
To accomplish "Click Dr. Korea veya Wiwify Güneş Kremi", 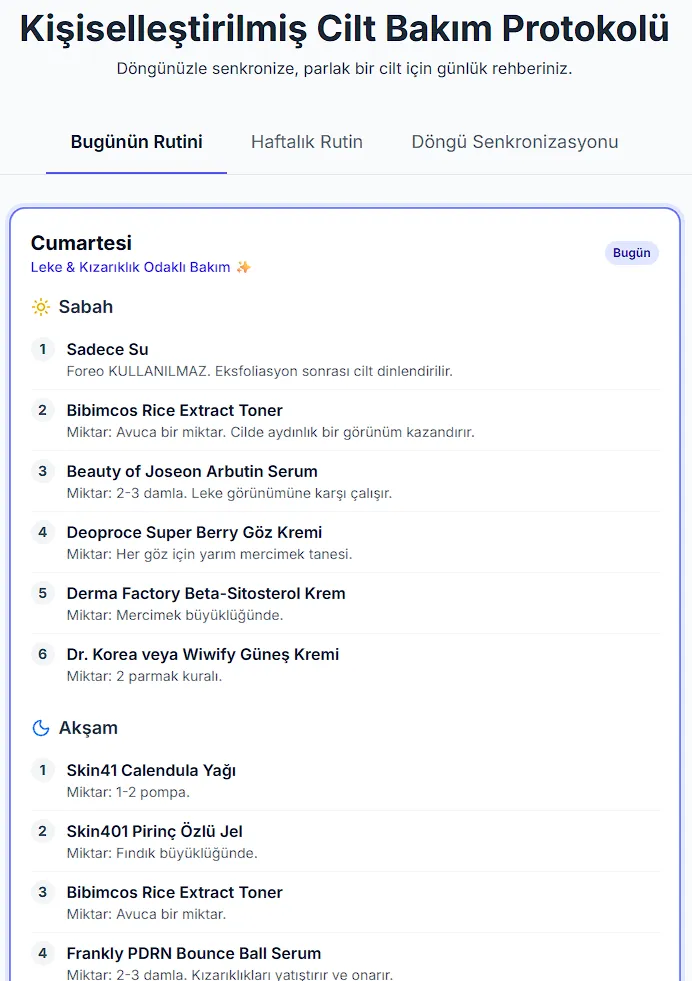I will pyautogui.click(x=203, y=654).
